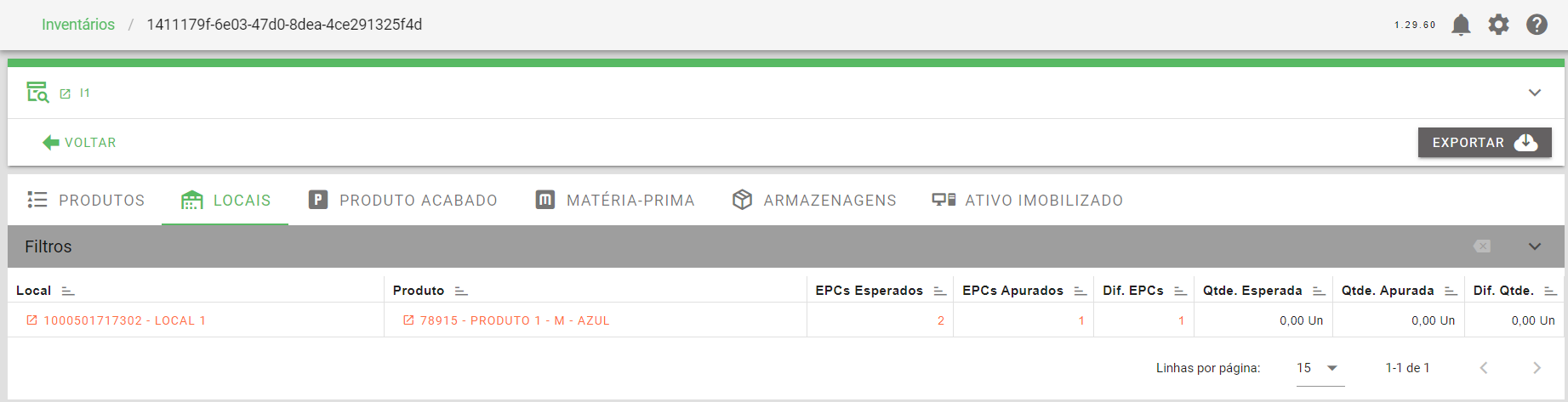Click the inventory search icon beside I1
The image size is (1568, 402).
click(37, 92)
